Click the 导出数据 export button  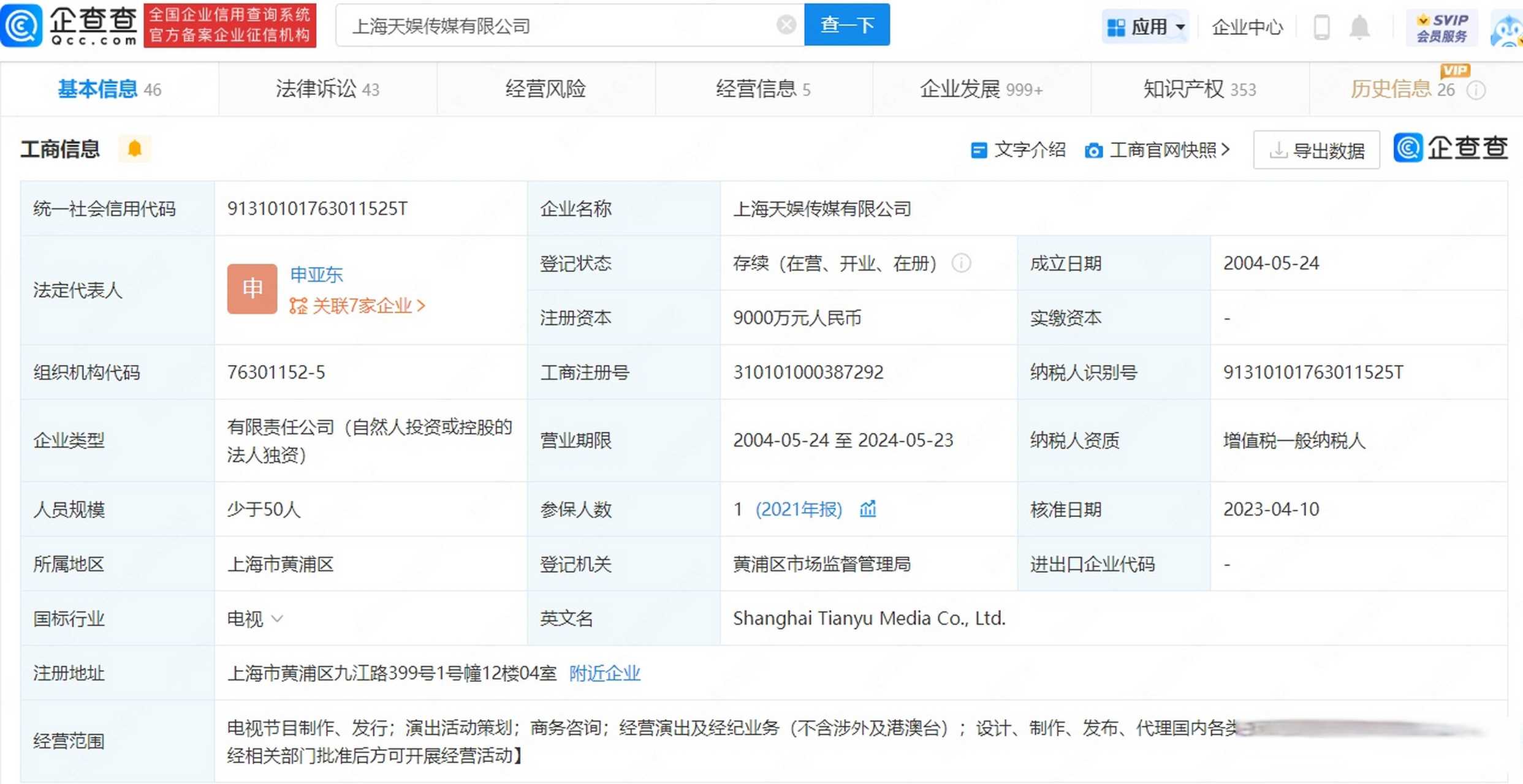click(x=1316, y=150)
